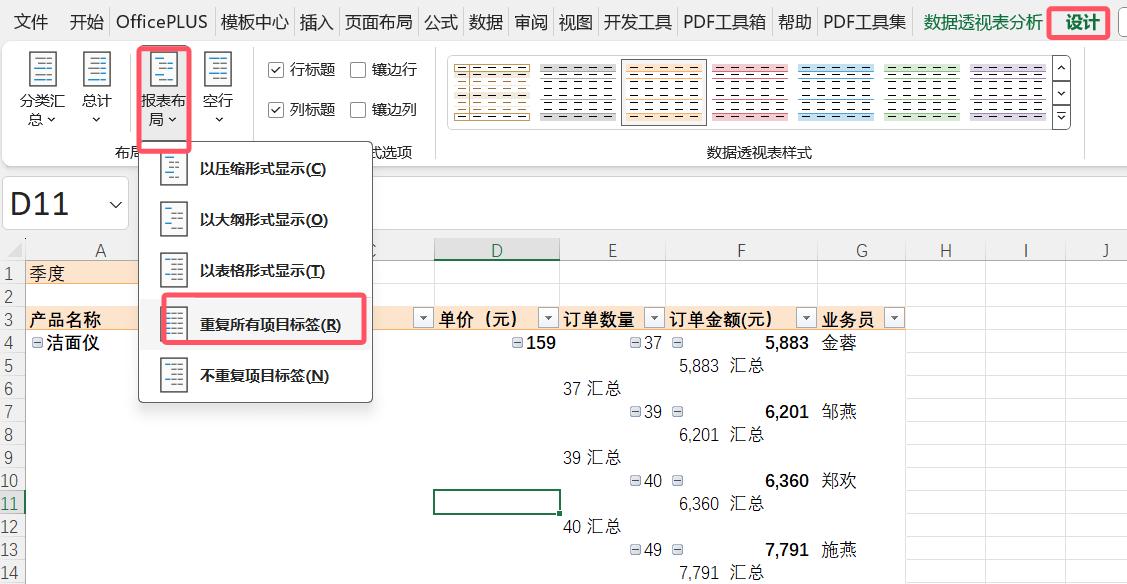The width and height of the screenshot is (1127, 584).
Task: Switch to the 数据透视表分析 tab
Action: [983, 22]
